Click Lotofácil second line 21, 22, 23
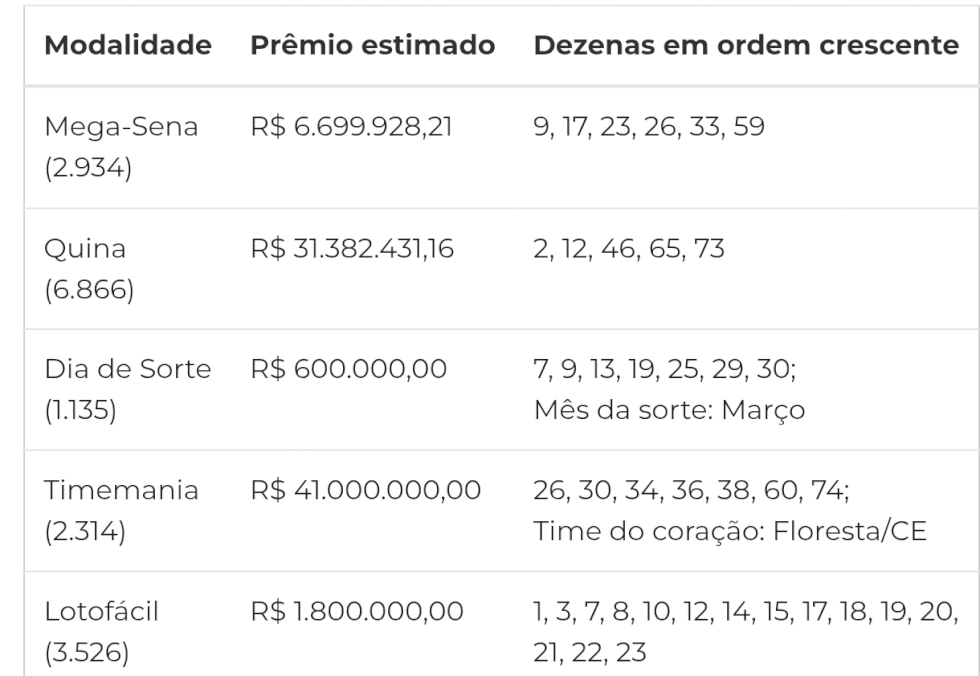This screenshot has width=980, height=676. [x=590, y=652]
